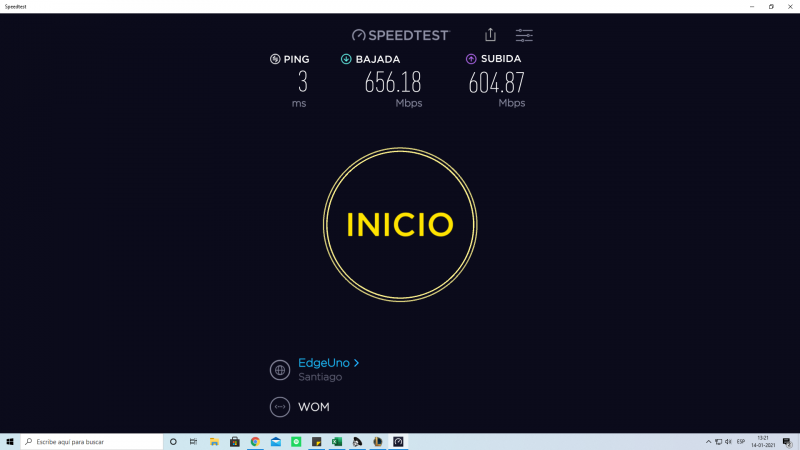Click the share results icon
Screen dimensions: 800x450
coord(490,35)
